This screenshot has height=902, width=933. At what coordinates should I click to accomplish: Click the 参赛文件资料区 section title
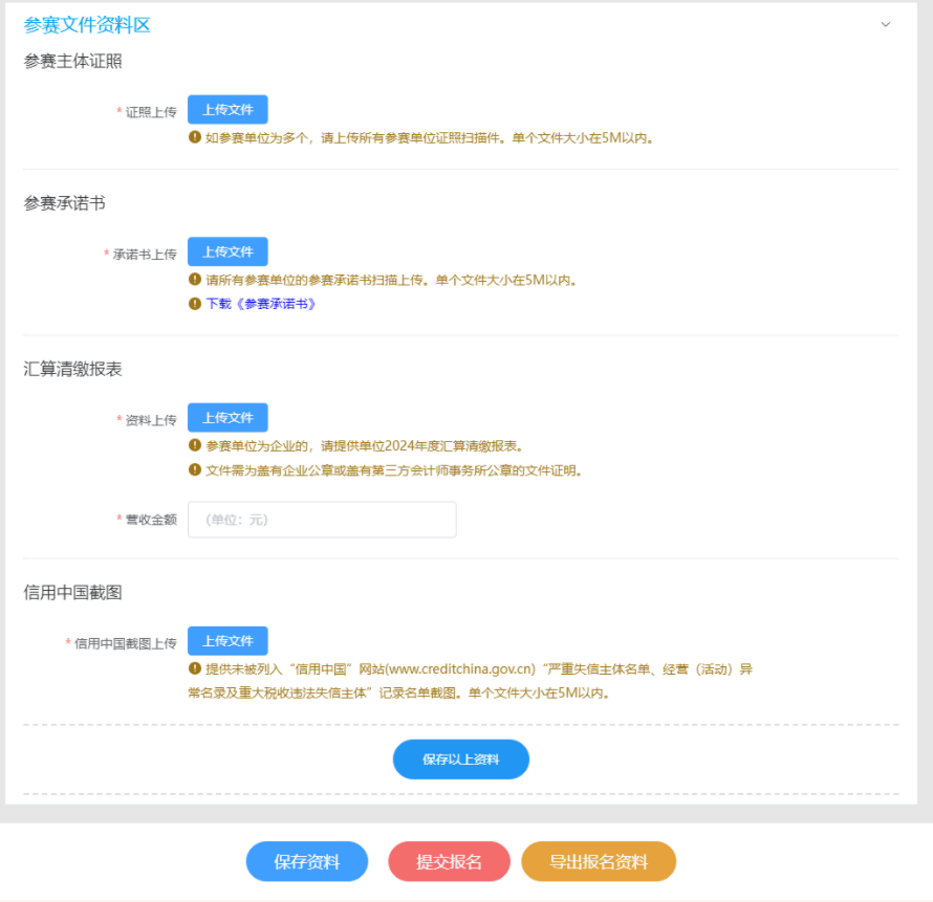[x=87, y=25]
